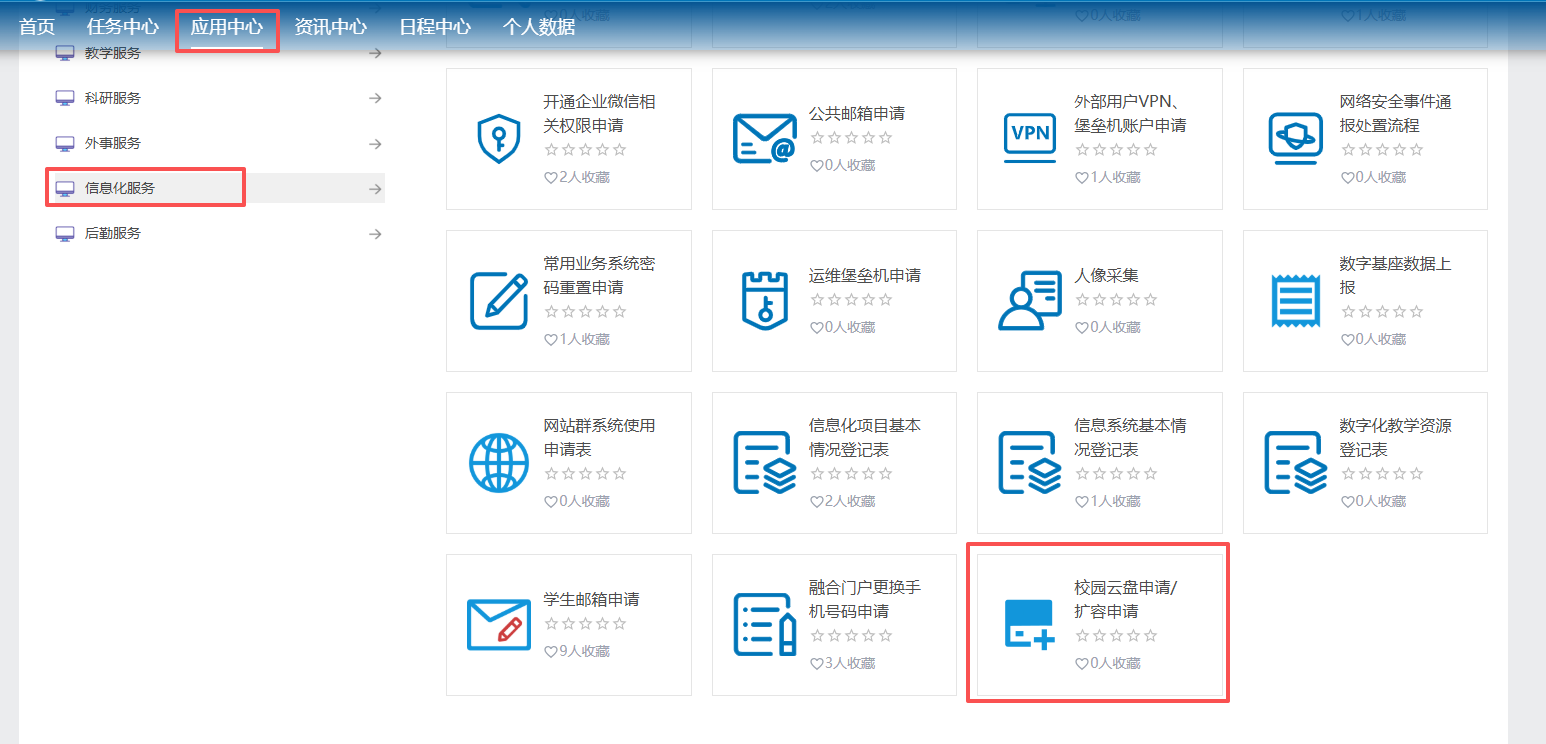Open the 个人数据 menu tab
1546x744 pixels.
(x=538, y=27)
